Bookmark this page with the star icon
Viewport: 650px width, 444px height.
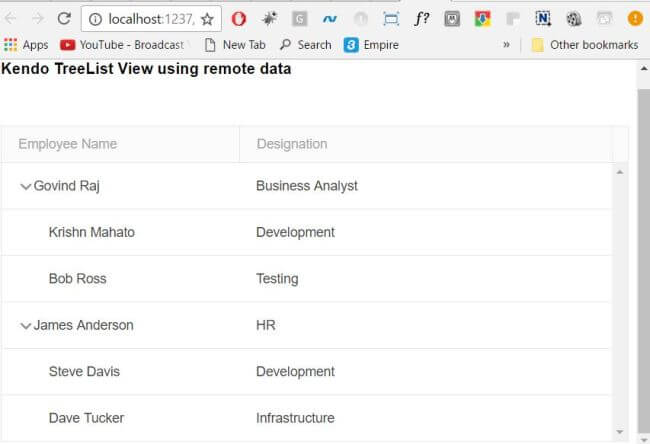207,18
